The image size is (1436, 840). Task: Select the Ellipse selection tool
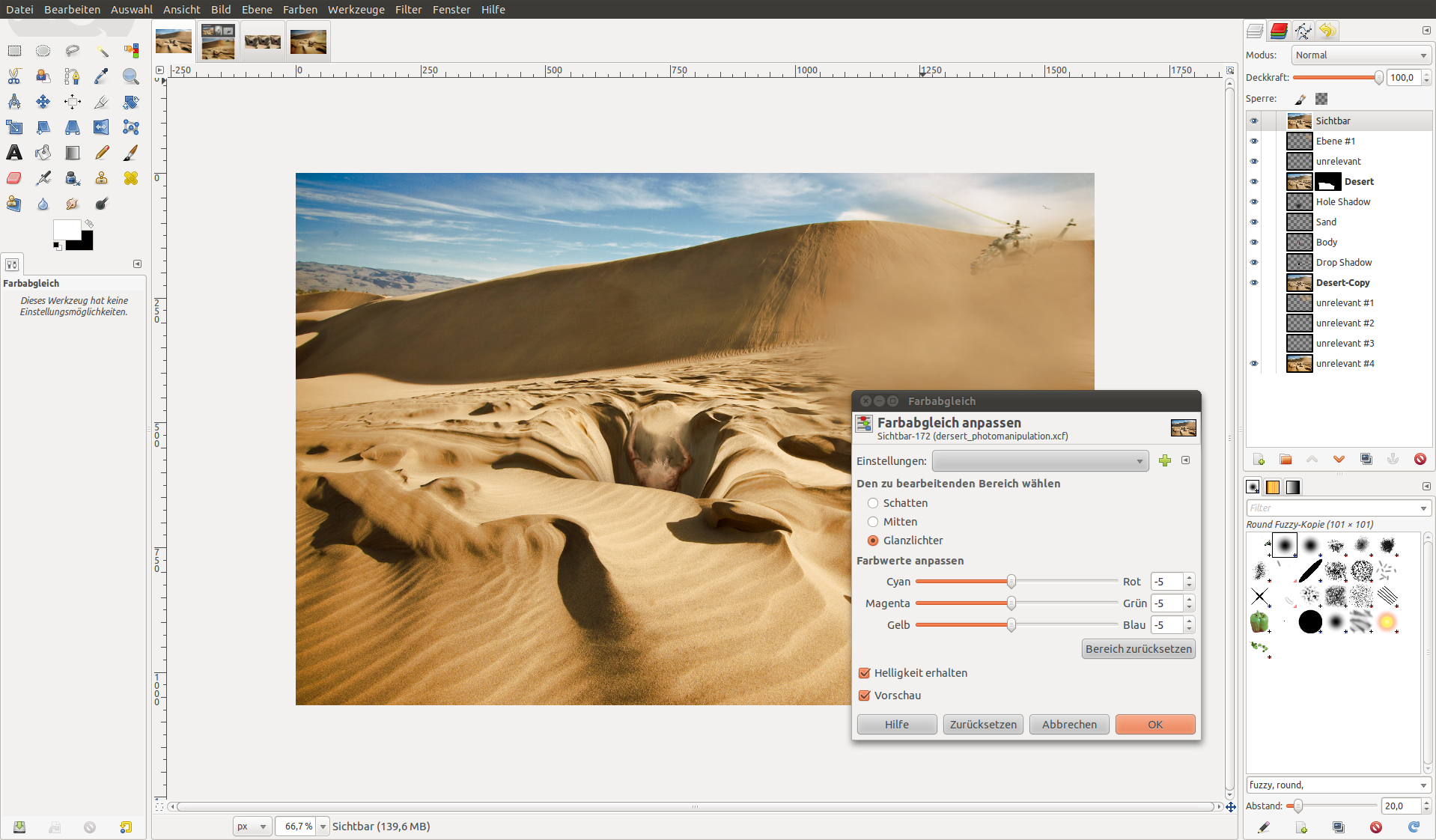43,51
